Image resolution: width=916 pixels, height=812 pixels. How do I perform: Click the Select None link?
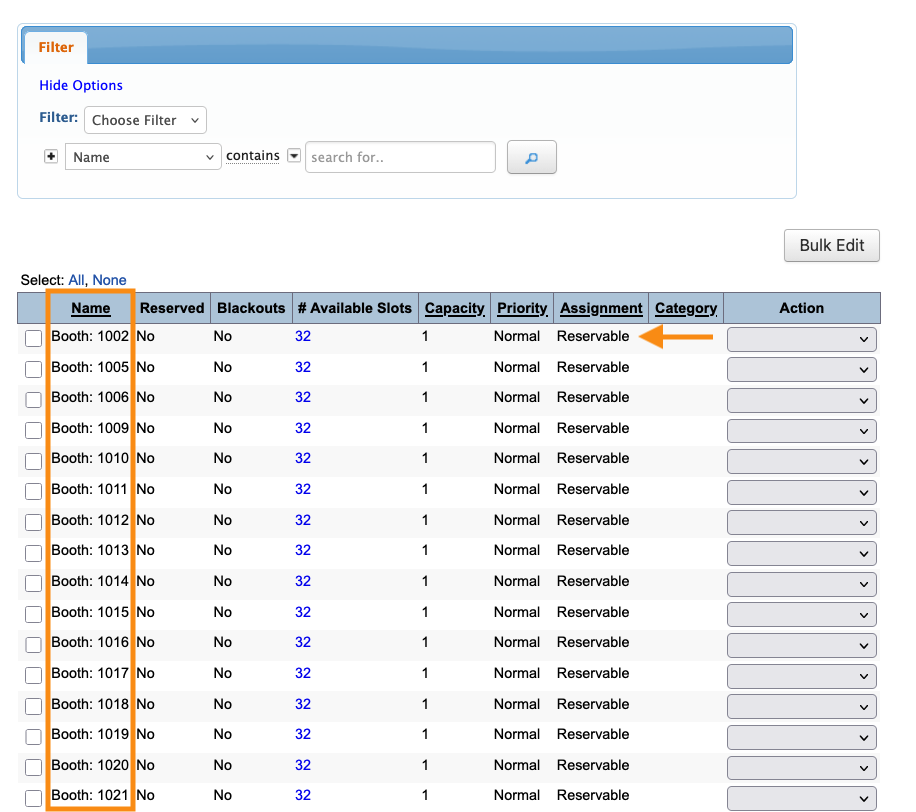[x=109, y=280]
